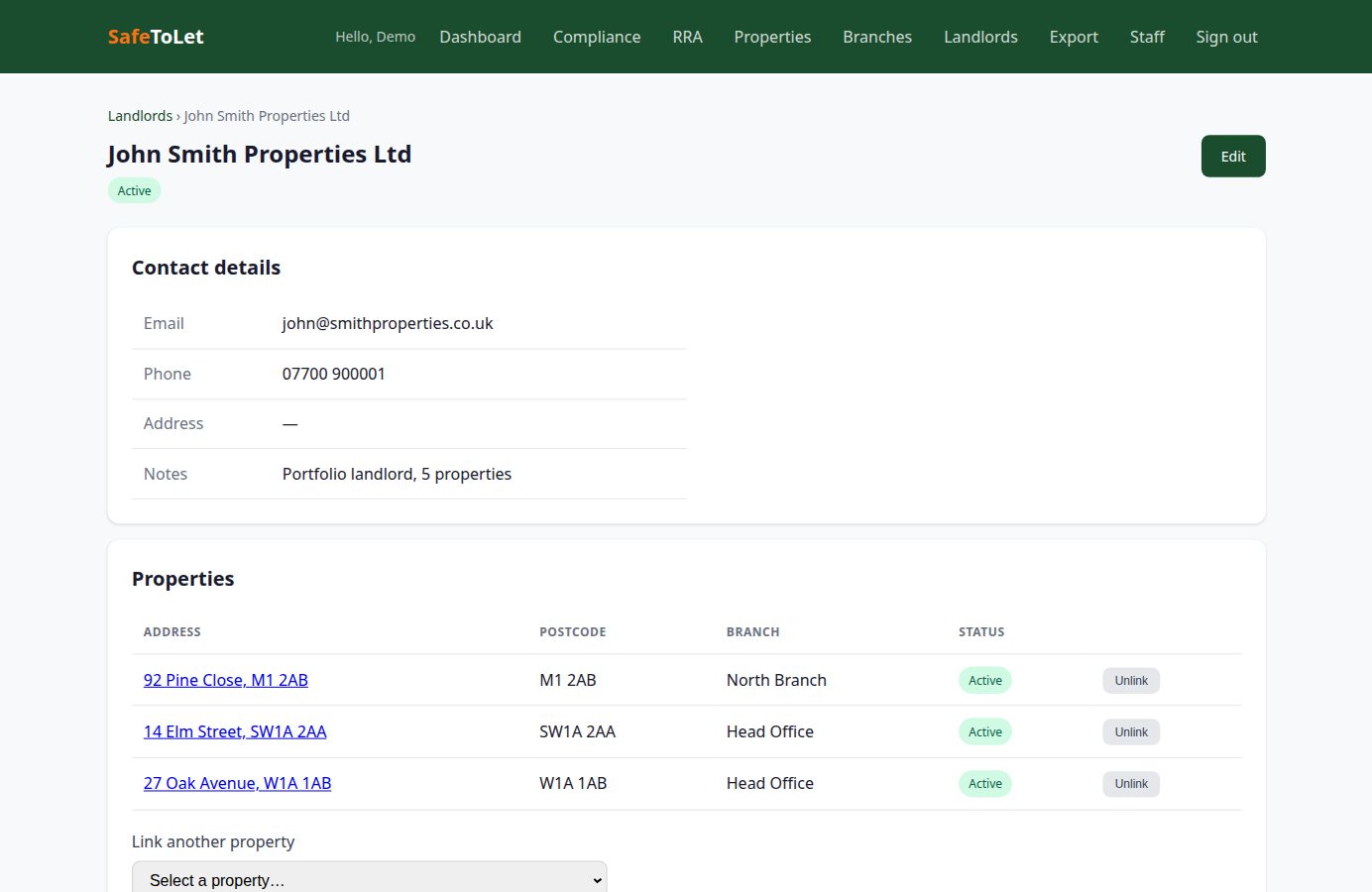Screen dimensions: 1372x892
Task: Click Head Office in the 14 Elm Street row
Action: click(770, 731)
